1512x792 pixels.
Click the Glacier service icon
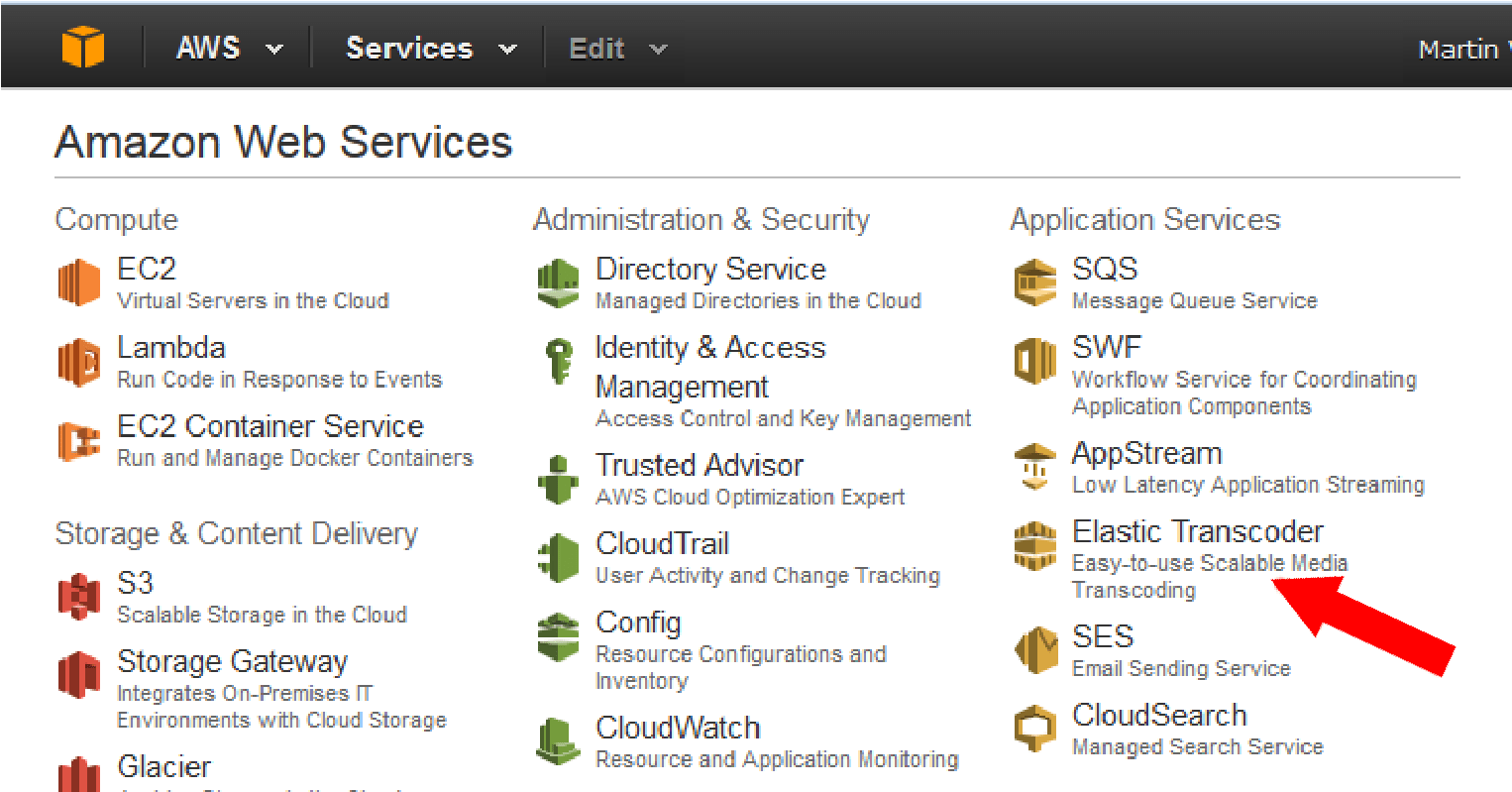point(79,774)
